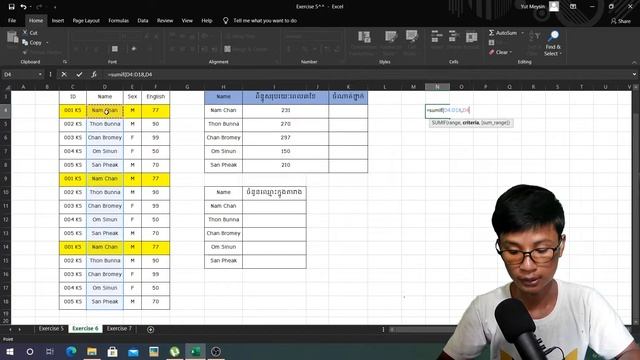The image size is (640, 360).
Task: Cancel the formula with the X button
Action: coord(64,74)
